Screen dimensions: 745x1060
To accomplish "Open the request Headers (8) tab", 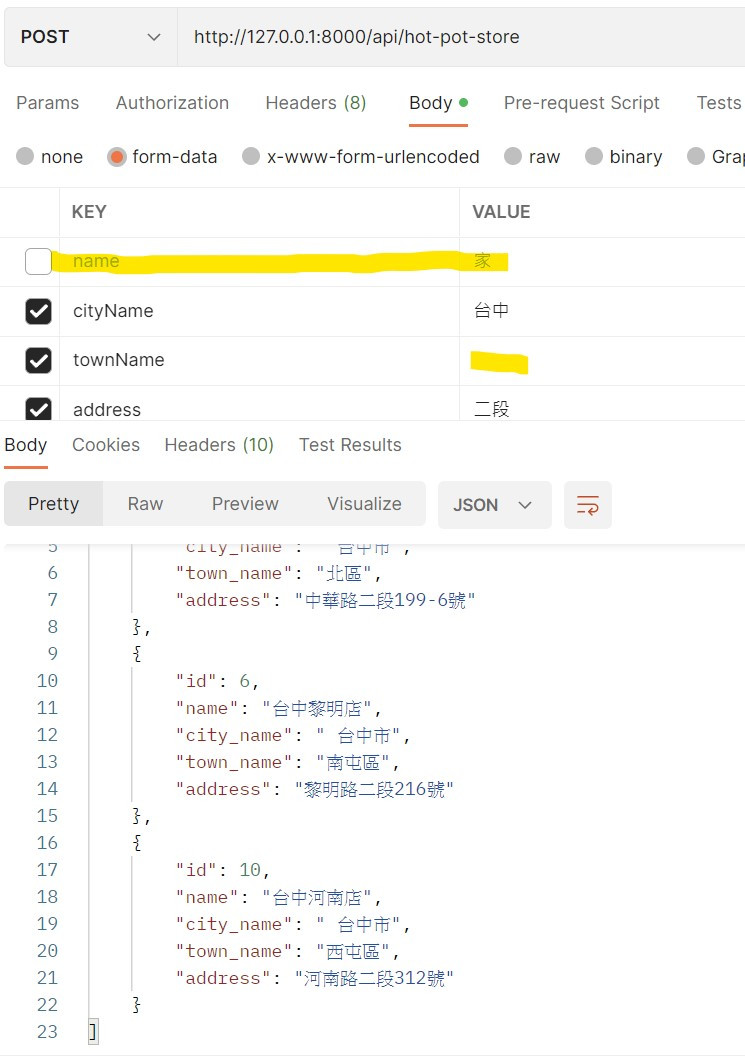I will tap(315, 103).
